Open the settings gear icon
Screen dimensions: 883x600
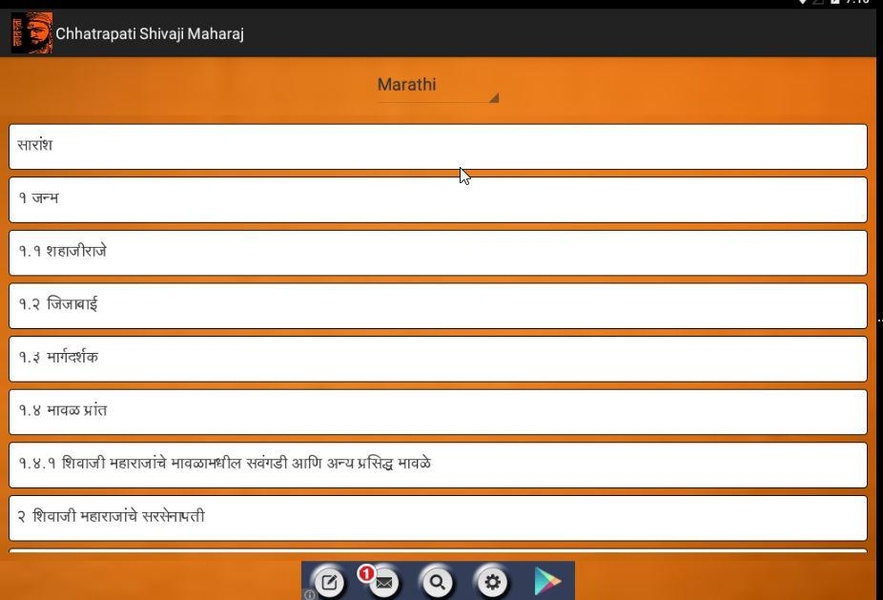click(x=492, y=582)
